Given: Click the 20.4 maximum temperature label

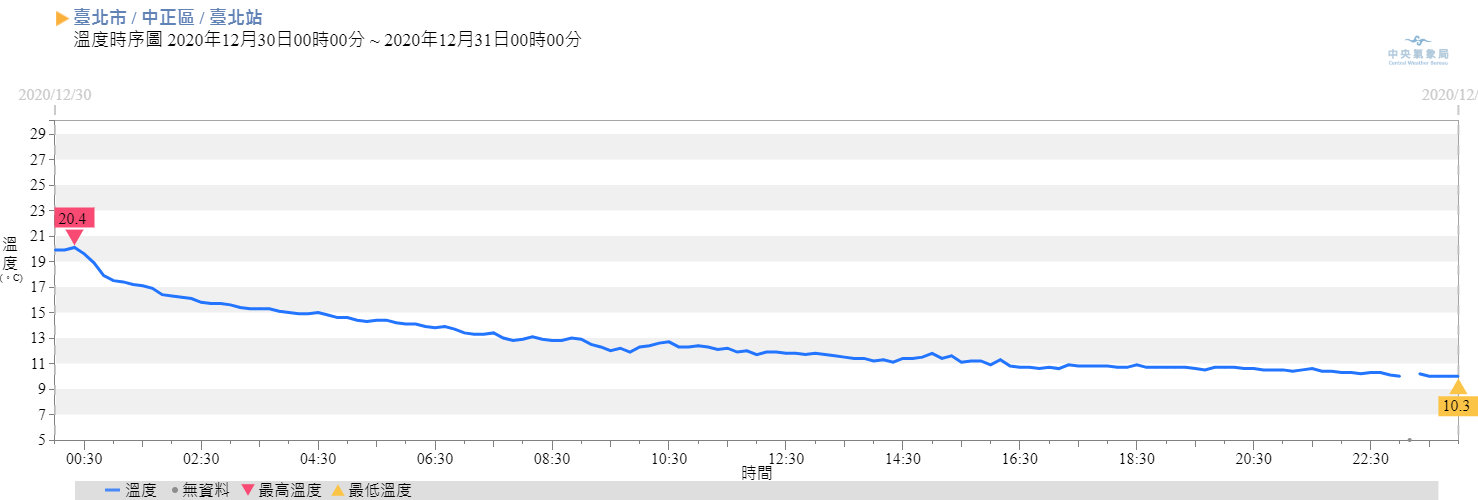Looking at the screenshot, I should click(74, 219).
